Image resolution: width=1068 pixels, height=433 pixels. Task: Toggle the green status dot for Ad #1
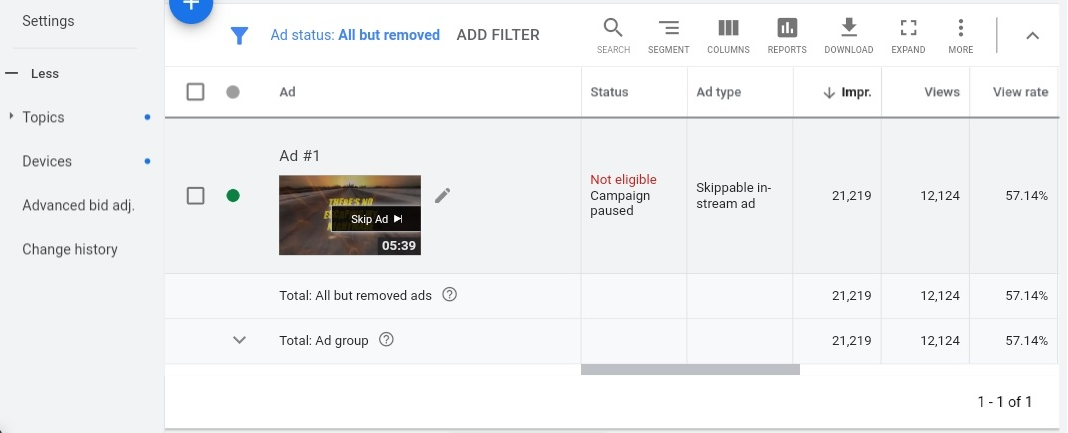point(233,196)
